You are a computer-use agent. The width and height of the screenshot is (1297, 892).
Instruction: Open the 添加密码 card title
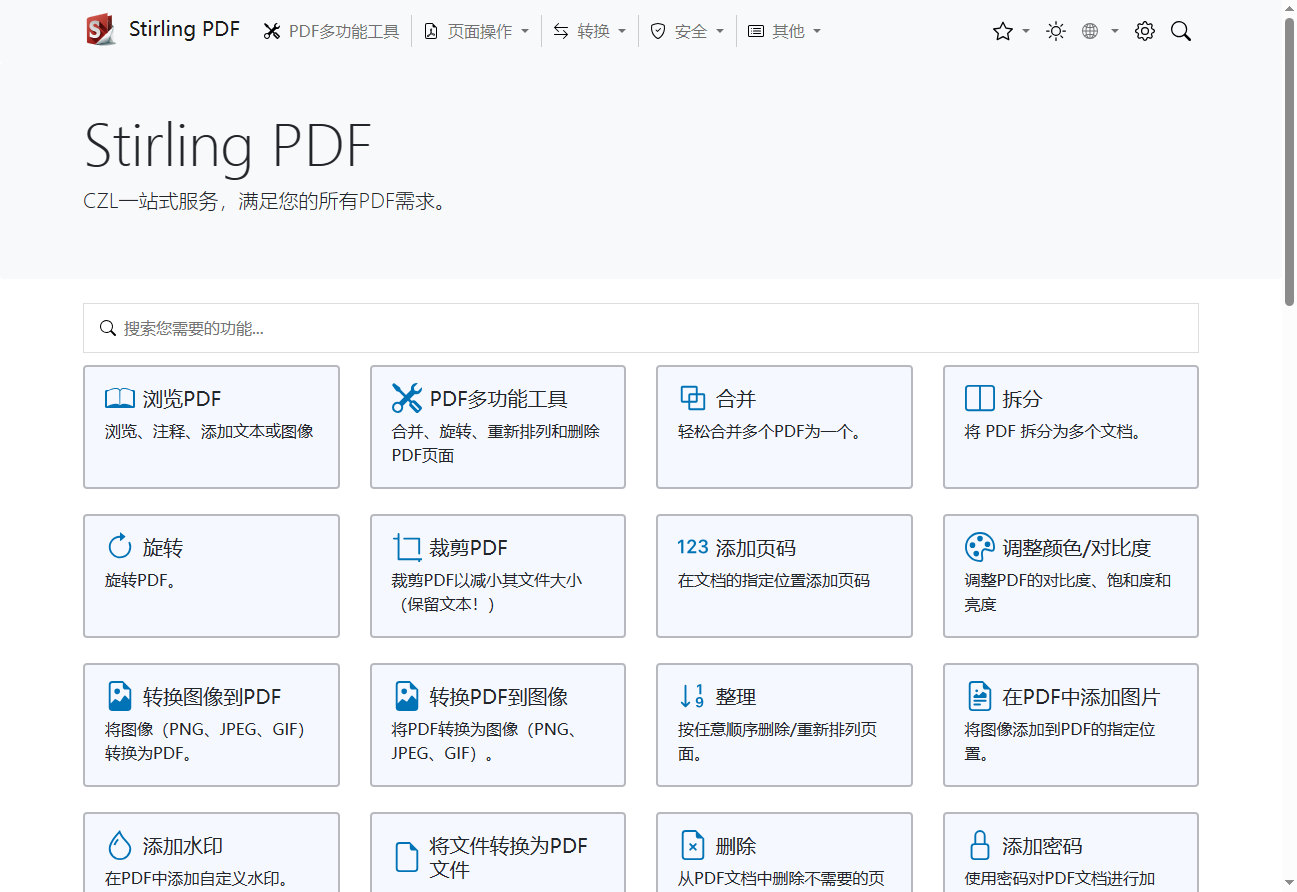(1043, 846)
